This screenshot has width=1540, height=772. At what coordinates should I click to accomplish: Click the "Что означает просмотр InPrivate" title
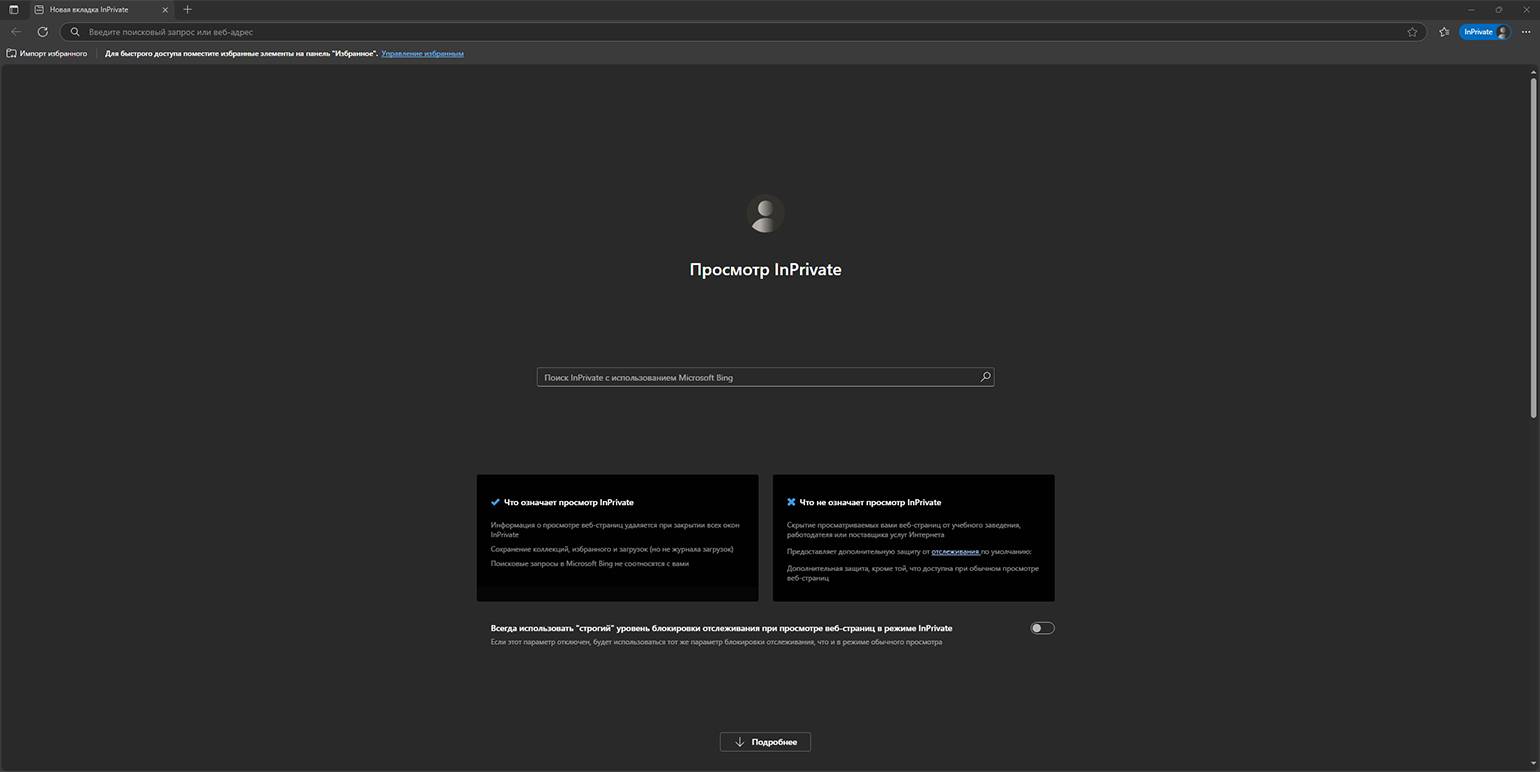(x=568, y=502)
